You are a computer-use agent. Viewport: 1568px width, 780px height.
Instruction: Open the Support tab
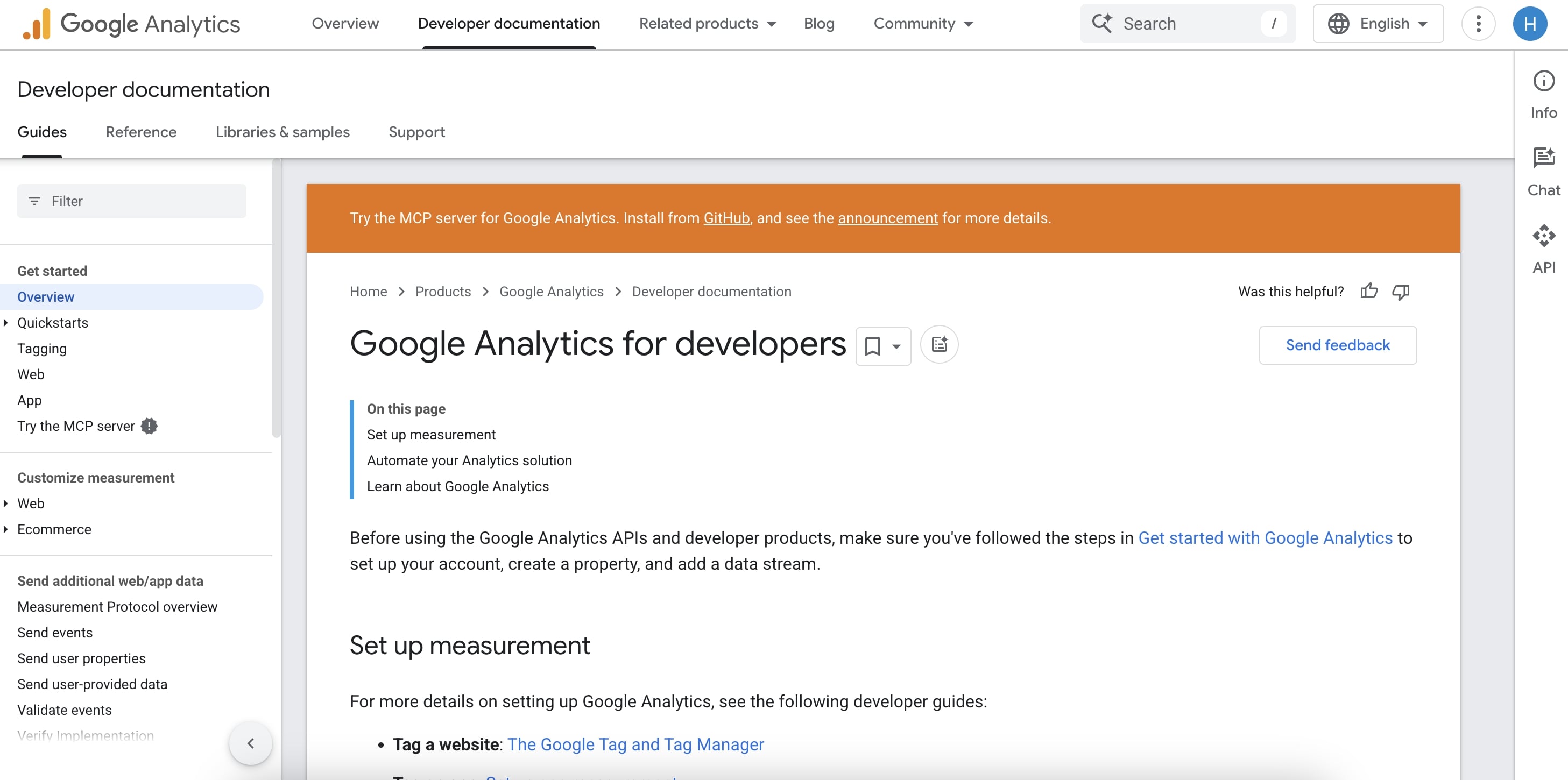(416, 132)
